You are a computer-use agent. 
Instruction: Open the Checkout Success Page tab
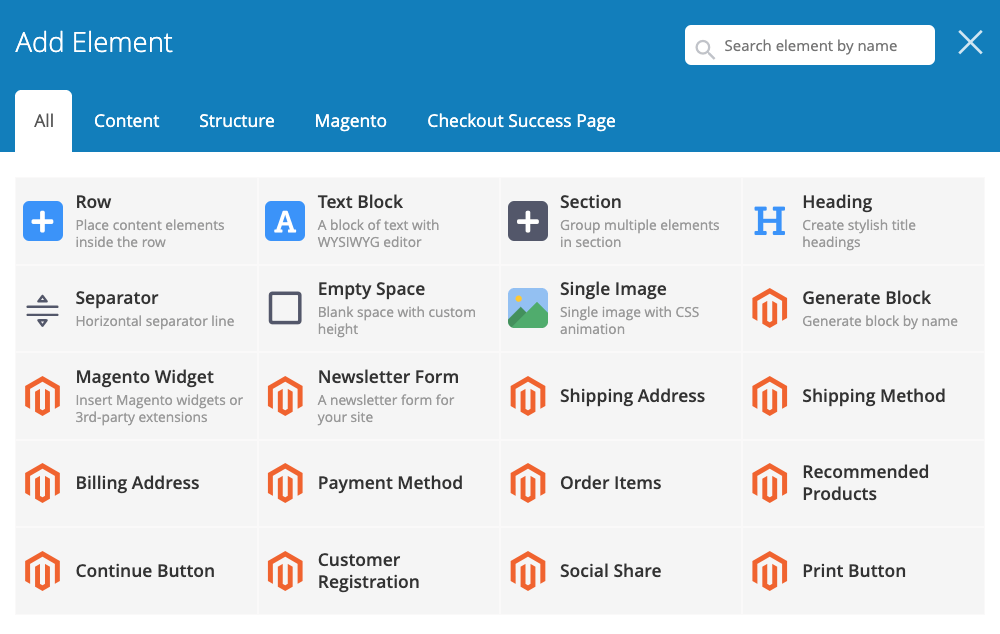(x=521, y=121)
